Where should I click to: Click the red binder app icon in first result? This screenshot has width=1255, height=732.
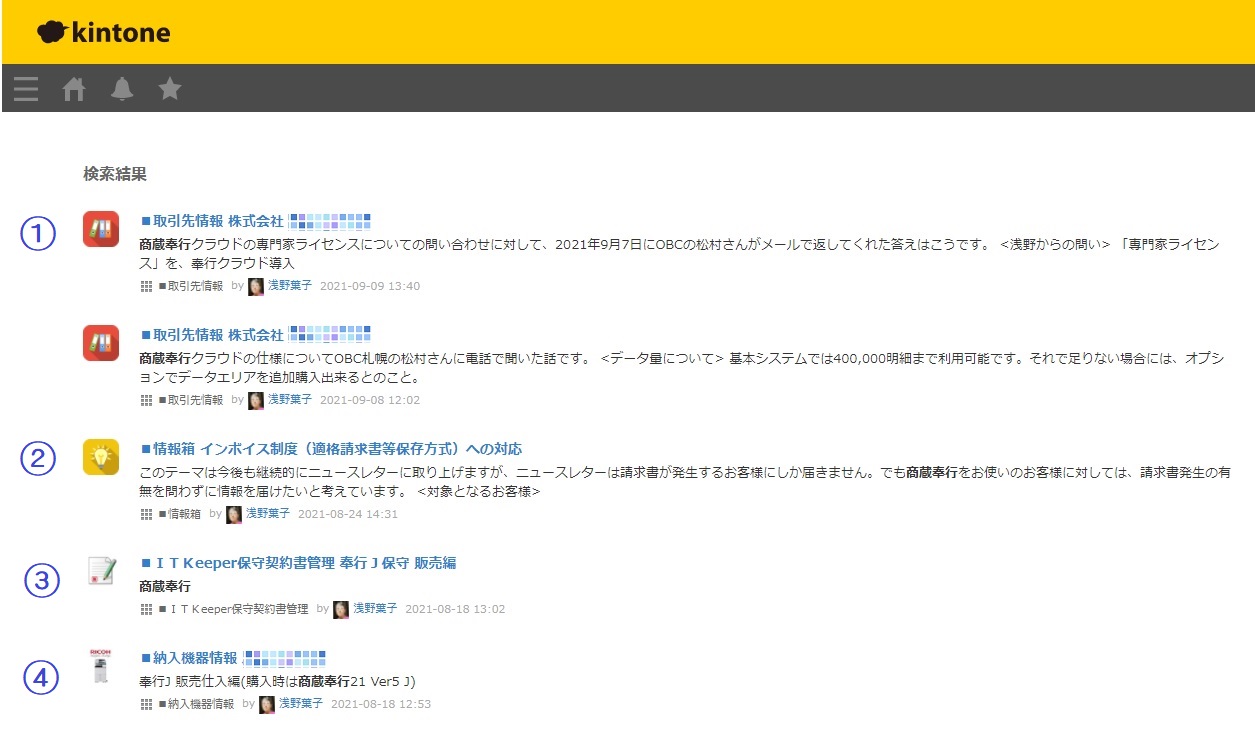(101, 230)
